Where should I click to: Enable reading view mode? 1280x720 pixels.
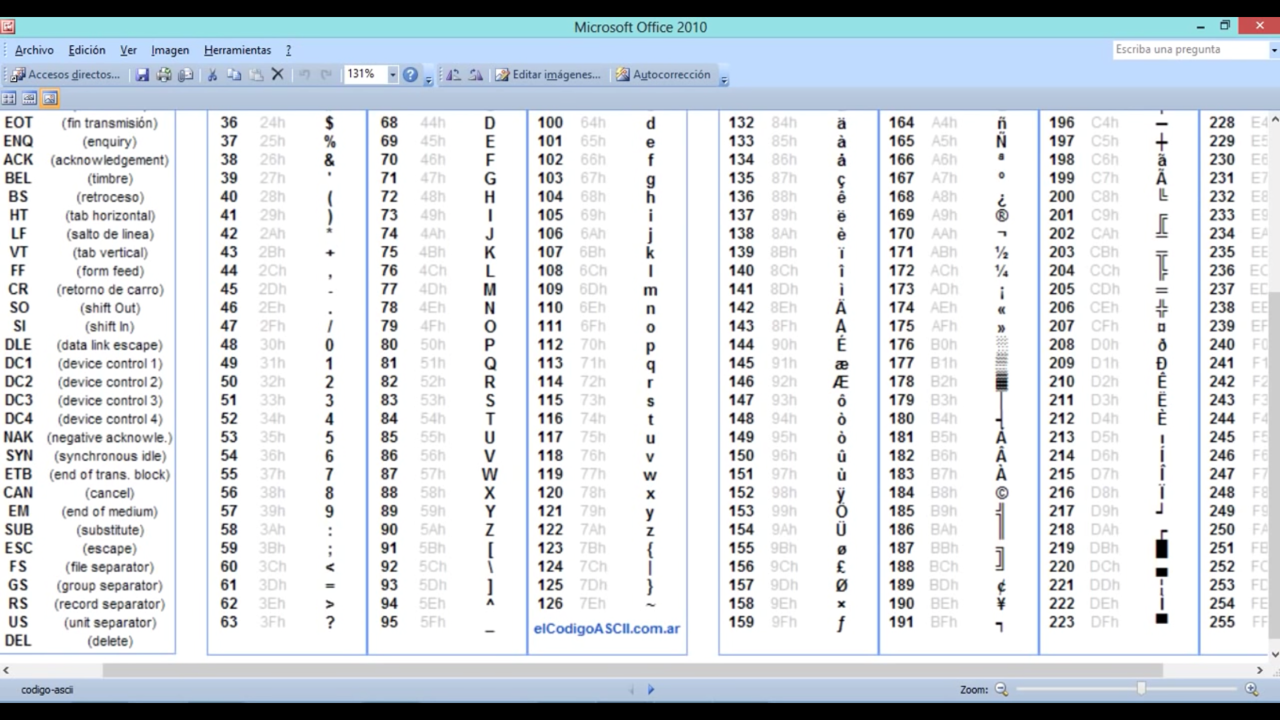coord(29,98)
